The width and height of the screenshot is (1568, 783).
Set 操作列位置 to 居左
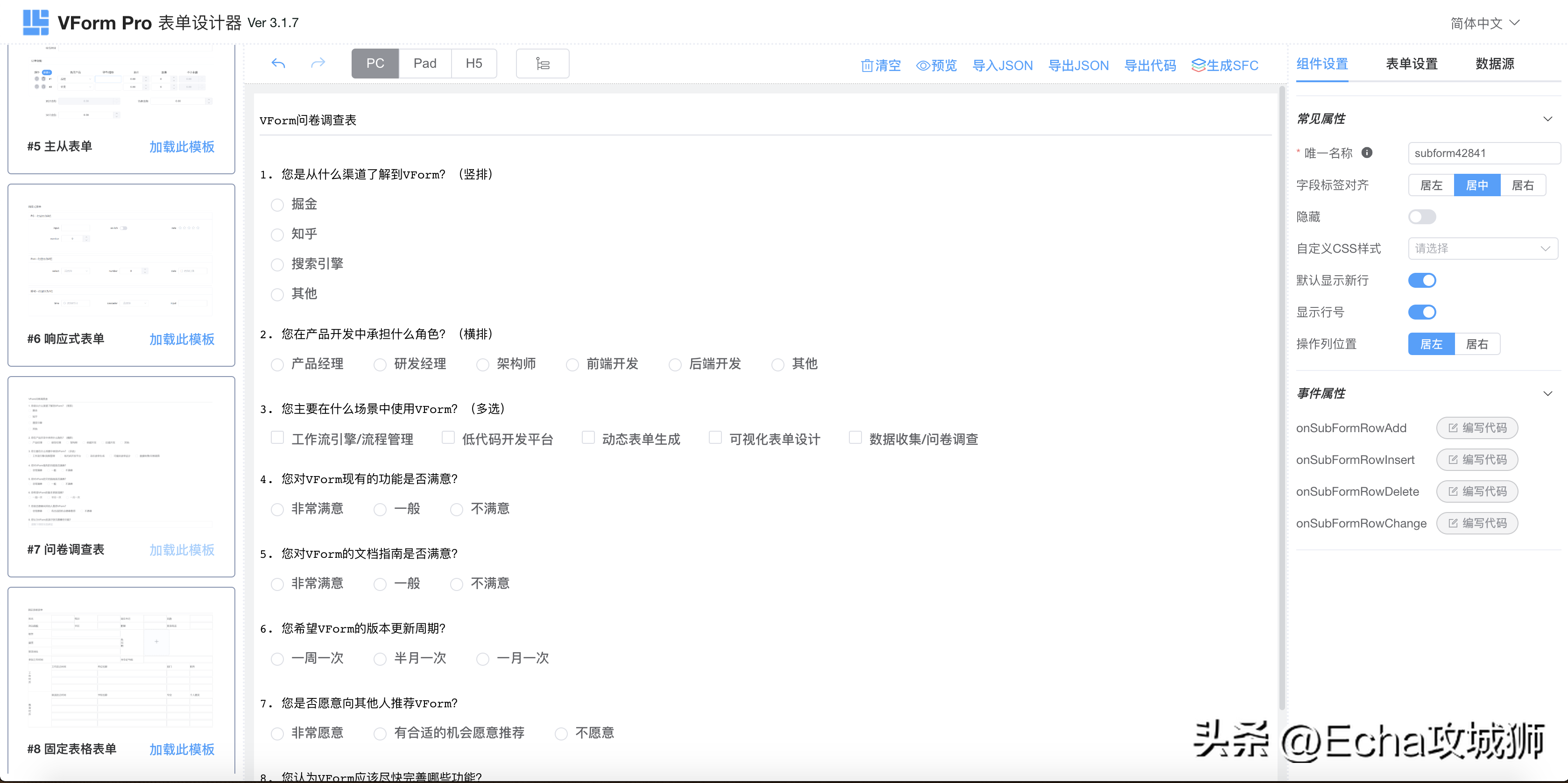coord(1431,344)
